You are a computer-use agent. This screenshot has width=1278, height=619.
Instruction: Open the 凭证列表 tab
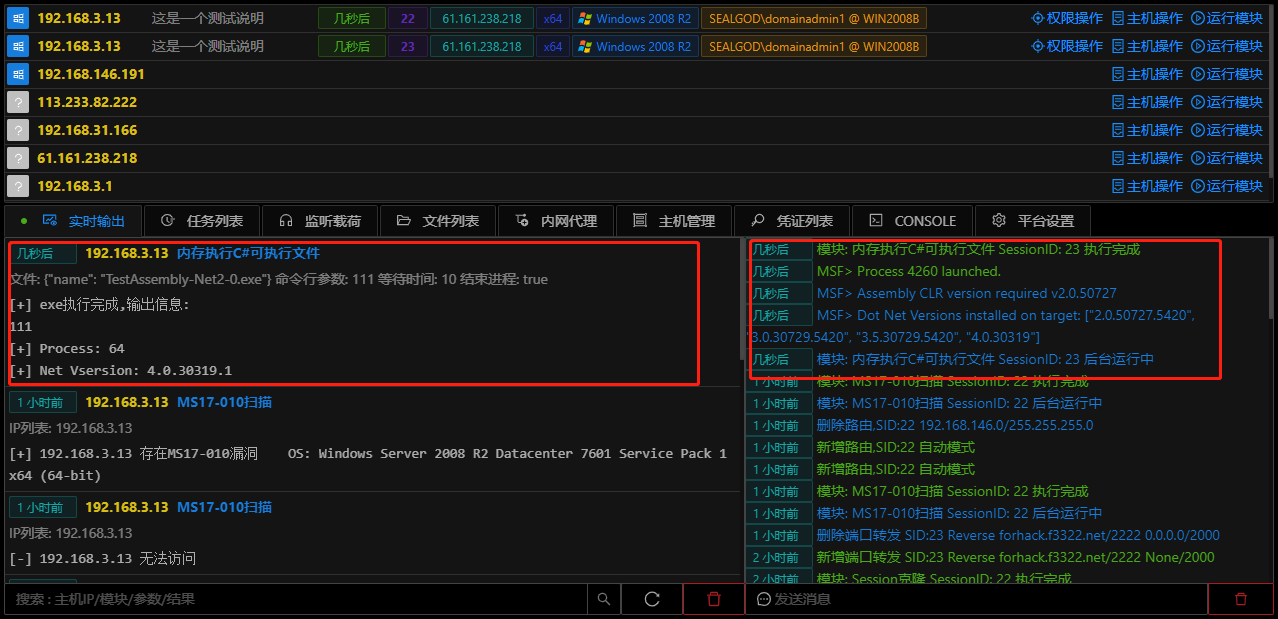791,221
